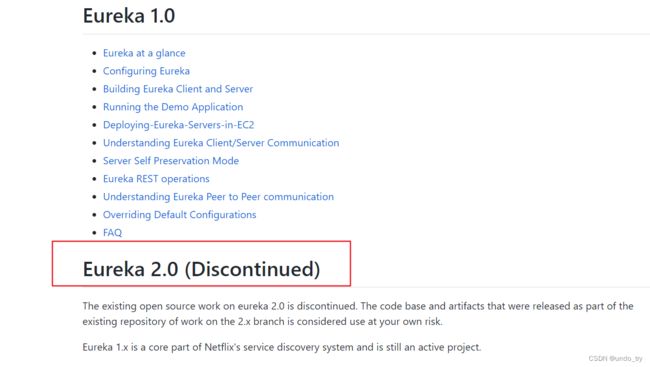The image size is (650, 367).
Task: Open Understanding Eureka Peer to Peer communication
Action: coord(218,197)
